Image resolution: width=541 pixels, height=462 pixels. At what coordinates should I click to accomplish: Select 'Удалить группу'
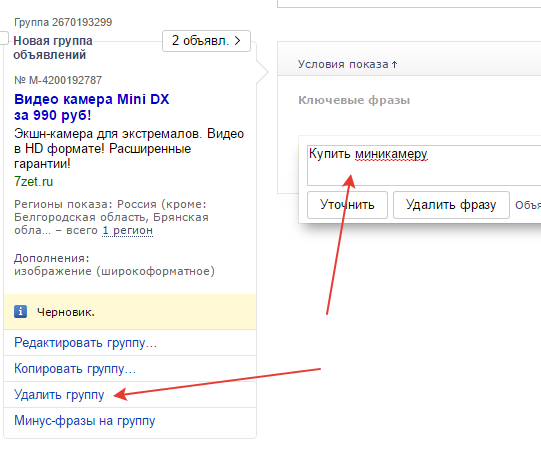(x=59, y=395)
